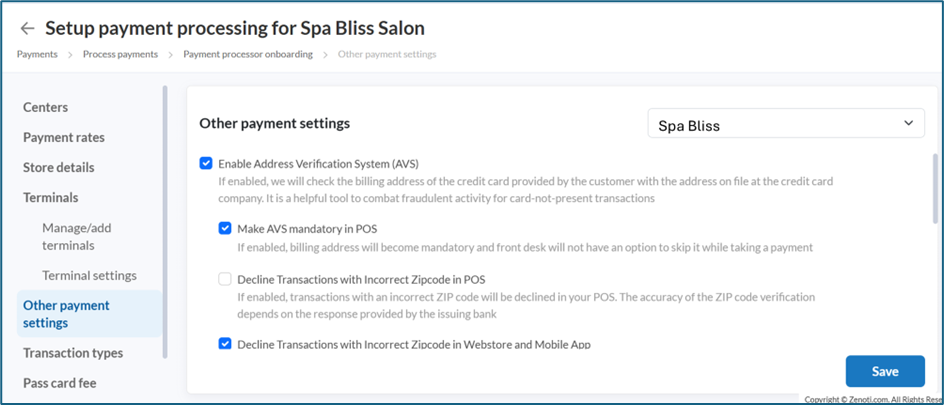
Task: Click the back arrow icon
Action: [x=27, y=28]
